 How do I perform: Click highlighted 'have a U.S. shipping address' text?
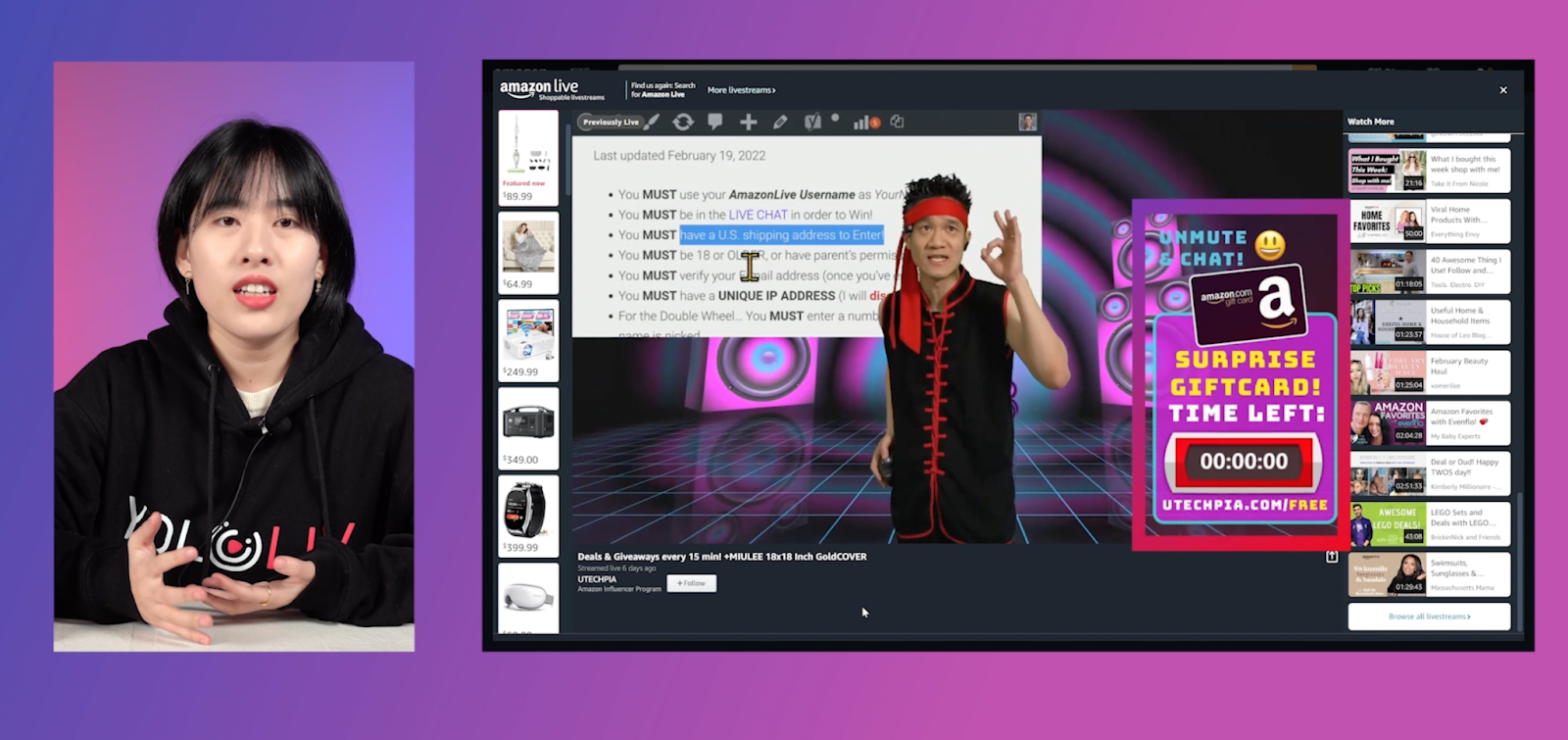781,235
